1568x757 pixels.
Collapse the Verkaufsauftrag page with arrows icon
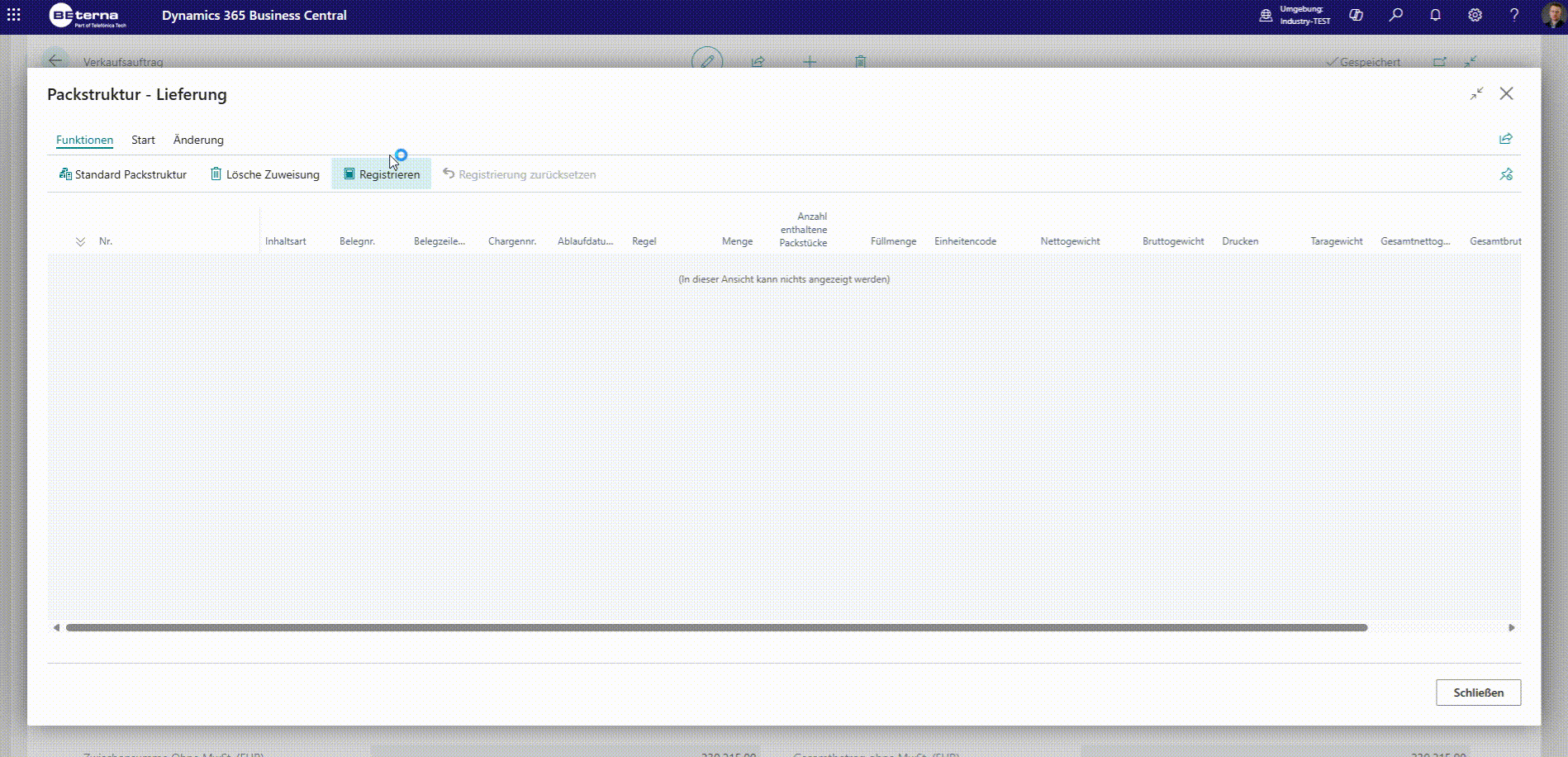1471,61
